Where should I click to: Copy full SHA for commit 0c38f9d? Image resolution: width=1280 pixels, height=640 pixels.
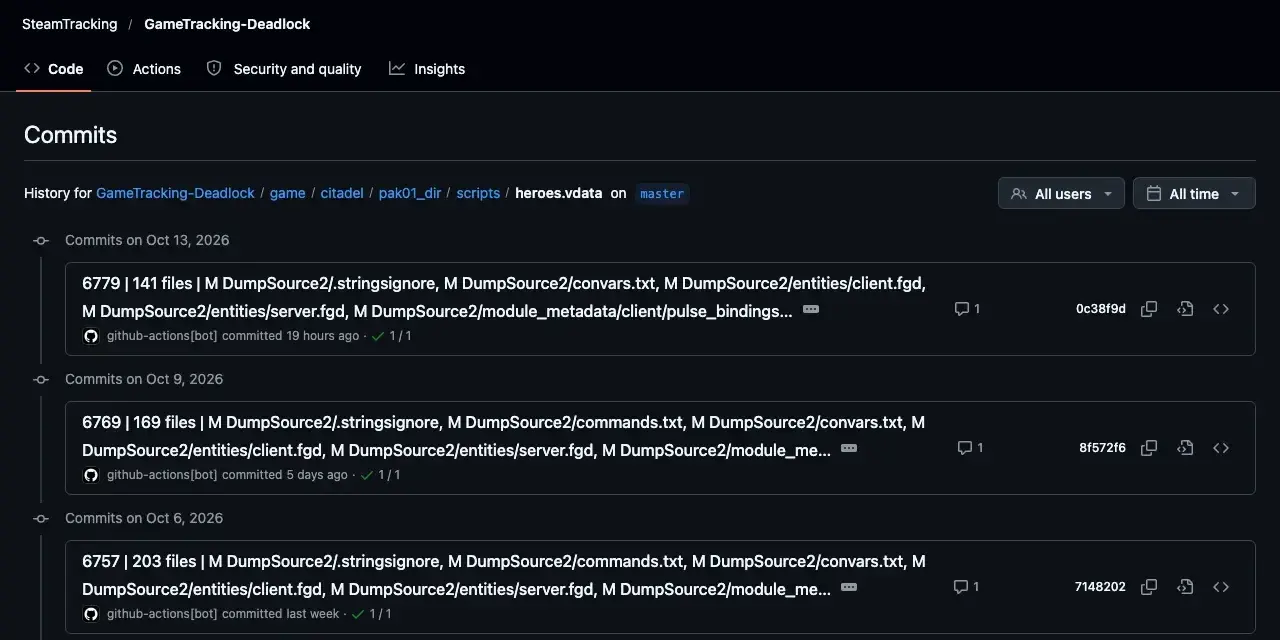1149,309
